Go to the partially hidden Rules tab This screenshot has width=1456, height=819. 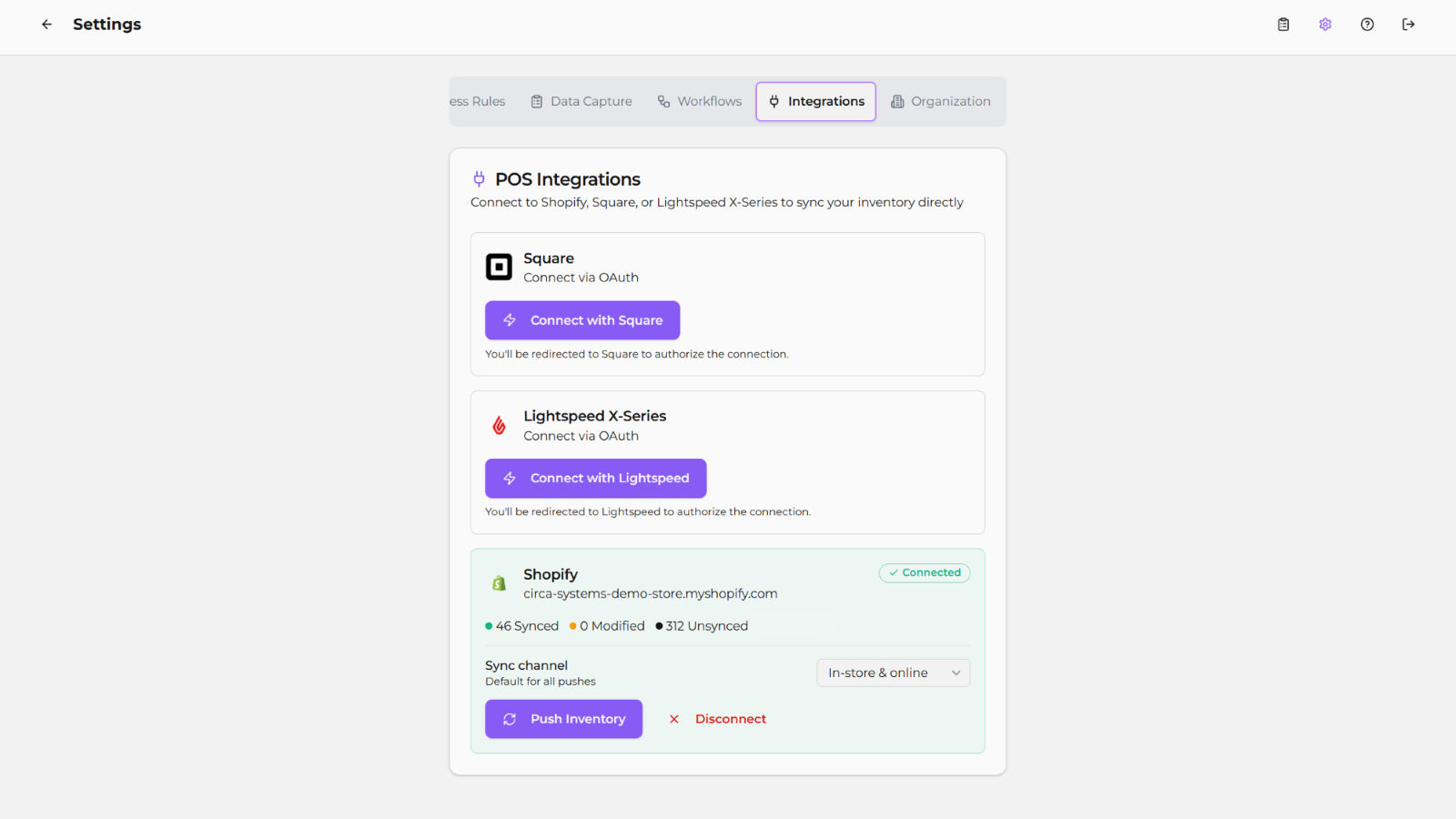point(479,101)
